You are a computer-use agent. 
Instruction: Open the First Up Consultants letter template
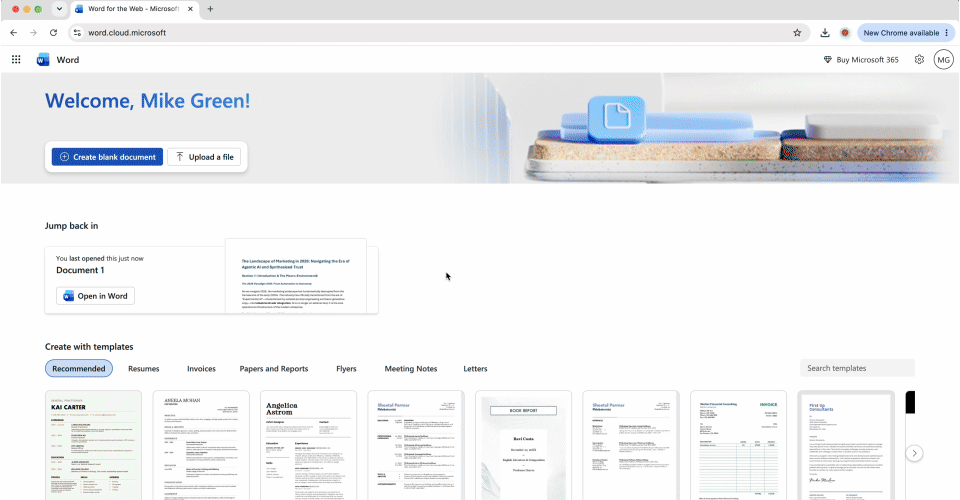tap(846, 446)
